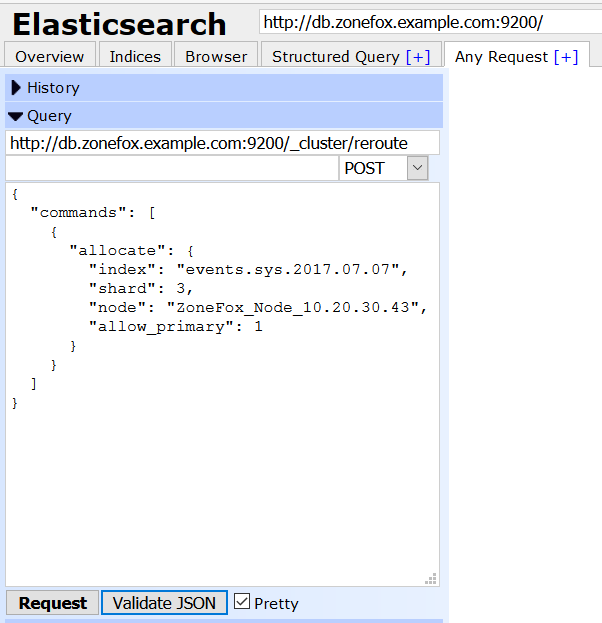The width and height of the screenshot is (602, 623).
Task: Switch to the Overview tab
Action: [x=50, y=57]
